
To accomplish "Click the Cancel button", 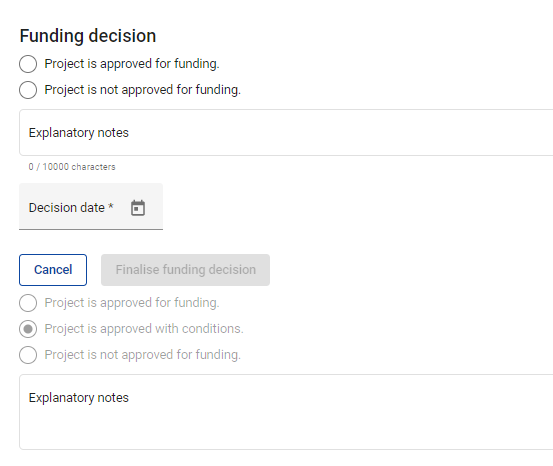I will click(53, 270).
